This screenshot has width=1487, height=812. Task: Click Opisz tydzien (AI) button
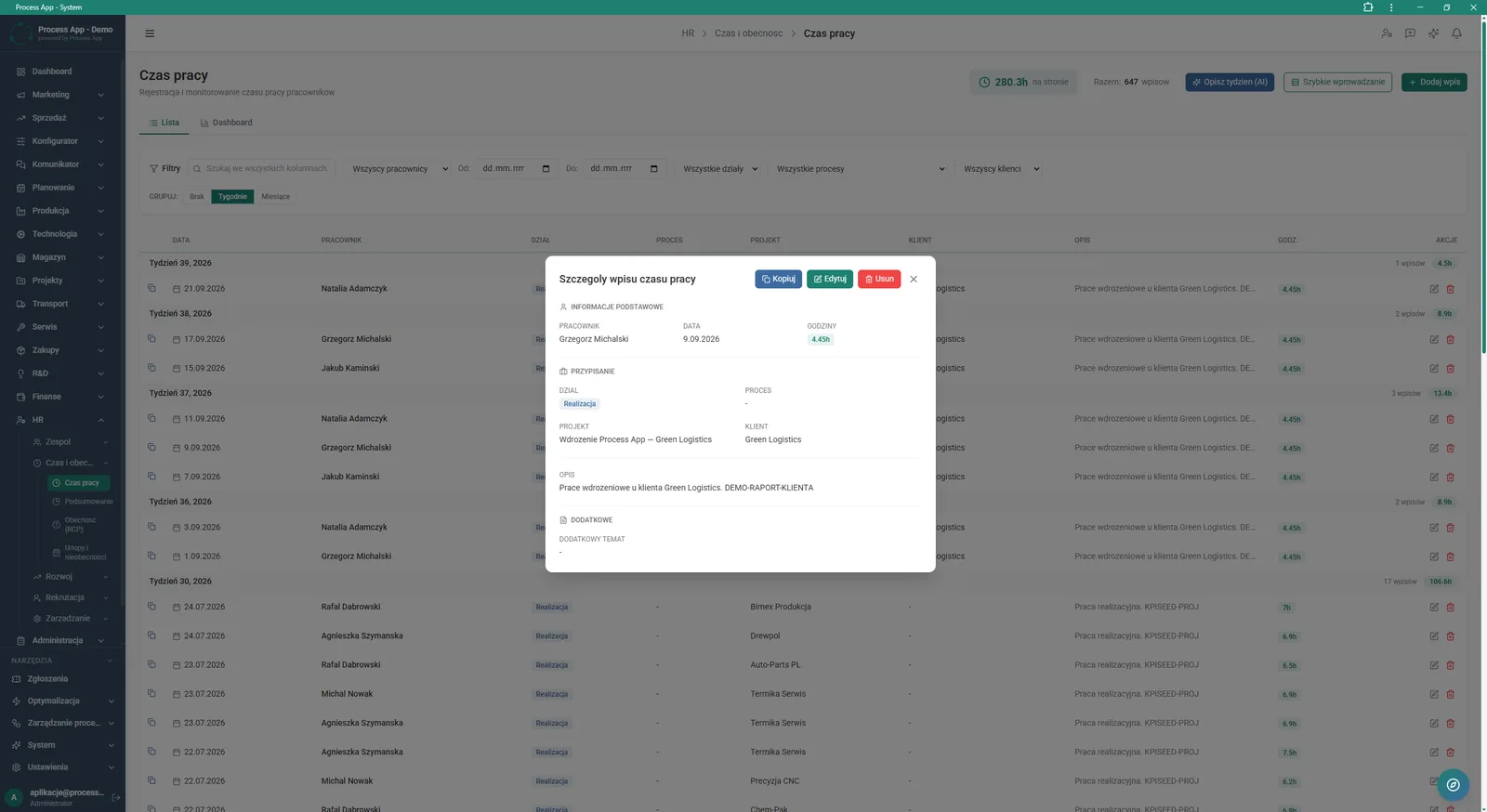[x=1230, y=82]
